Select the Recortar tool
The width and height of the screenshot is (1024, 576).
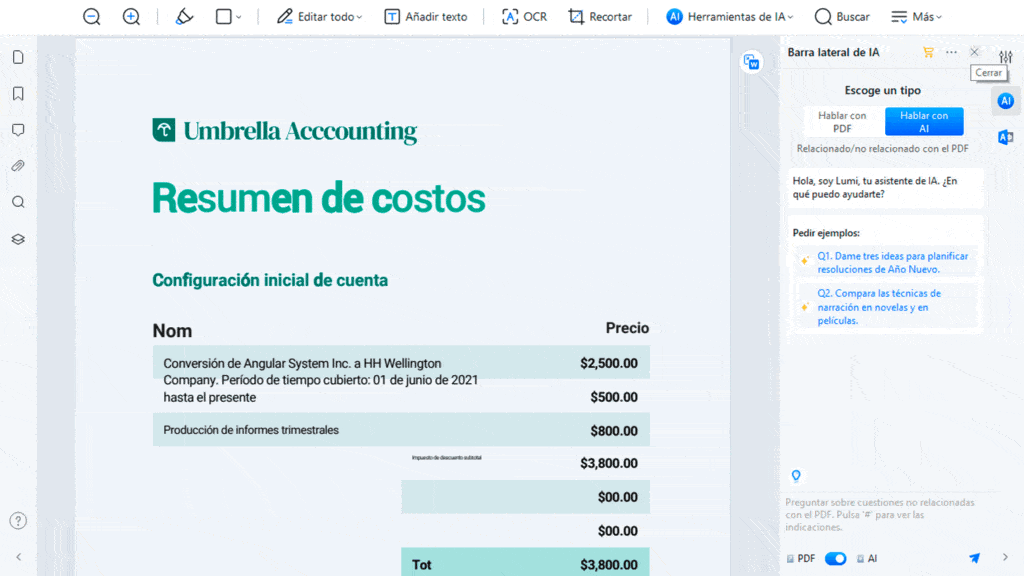pos(600,17)
